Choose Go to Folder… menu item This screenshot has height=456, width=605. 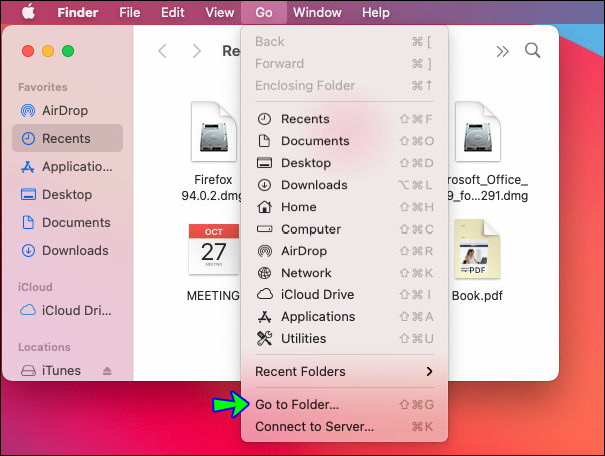pos(345,405)
